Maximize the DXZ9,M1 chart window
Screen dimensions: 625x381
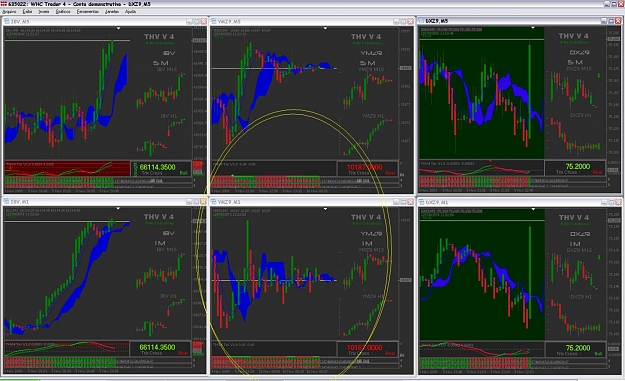(611, 202)
